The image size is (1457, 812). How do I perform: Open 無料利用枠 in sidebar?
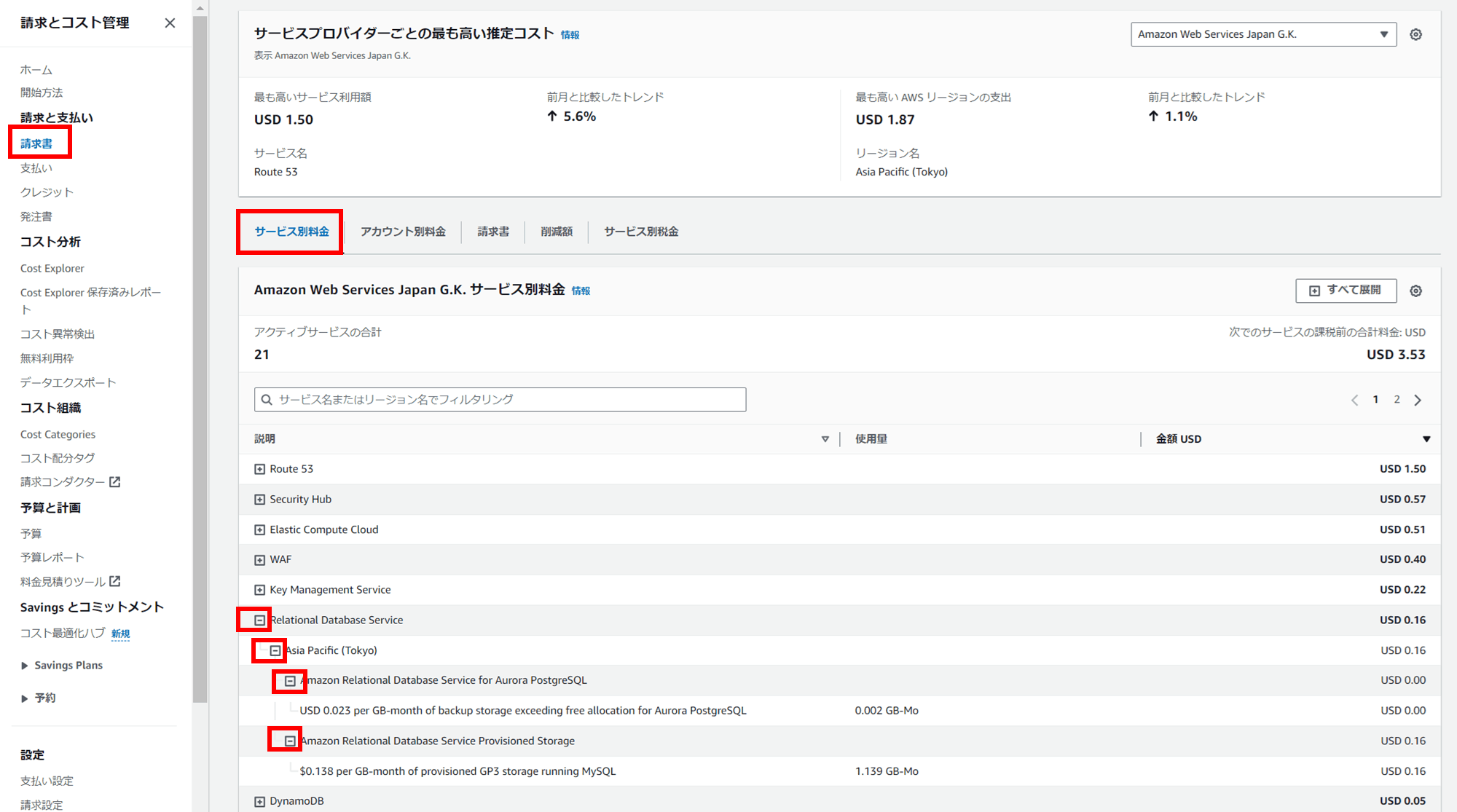(47, 358)
